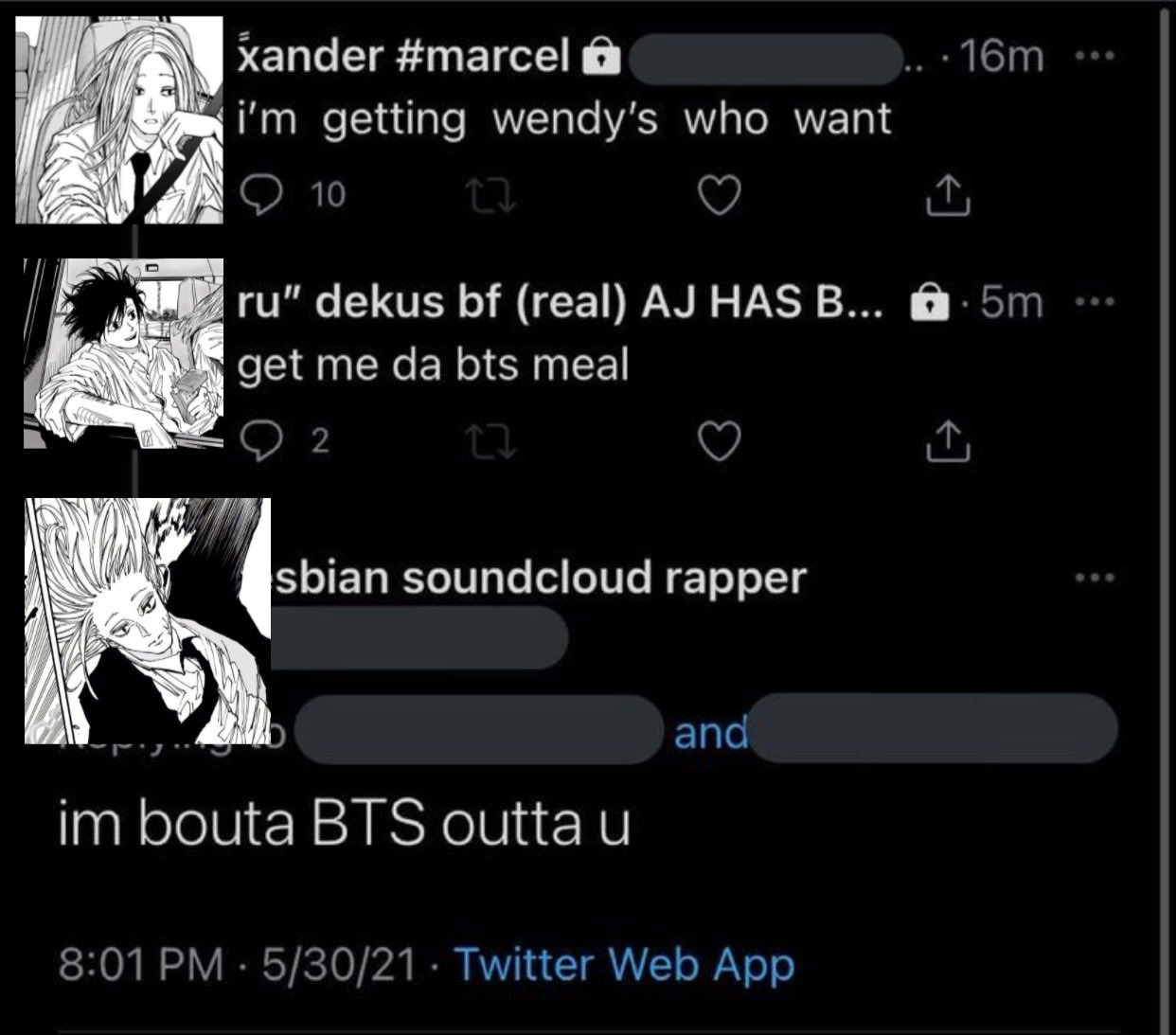Share the "bts meal" tweet

947,440
